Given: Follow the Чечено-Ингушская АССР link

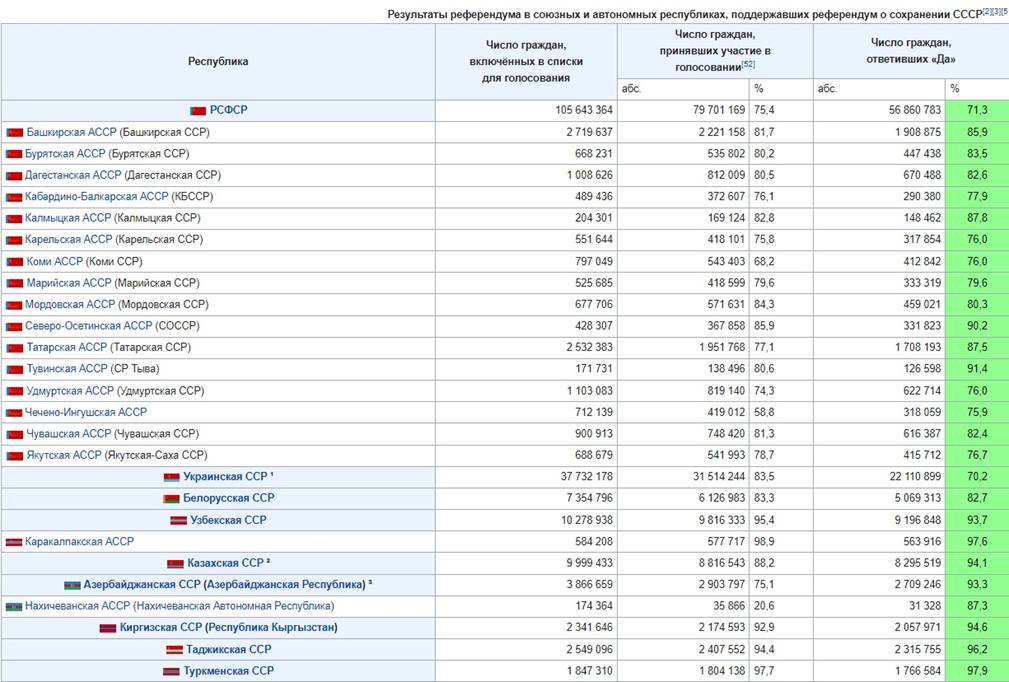Looking at the screenshot, I should coord(86,412).
